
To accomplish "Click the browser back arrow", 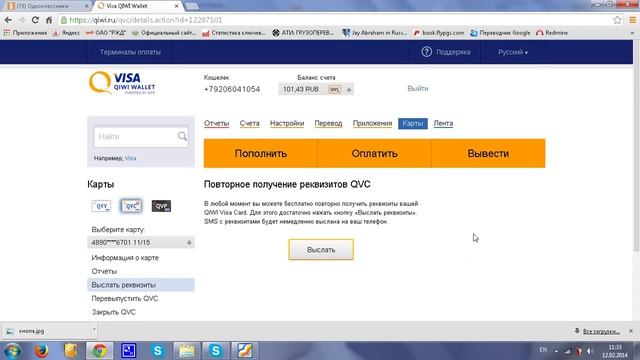I will (x=8, y=20).
